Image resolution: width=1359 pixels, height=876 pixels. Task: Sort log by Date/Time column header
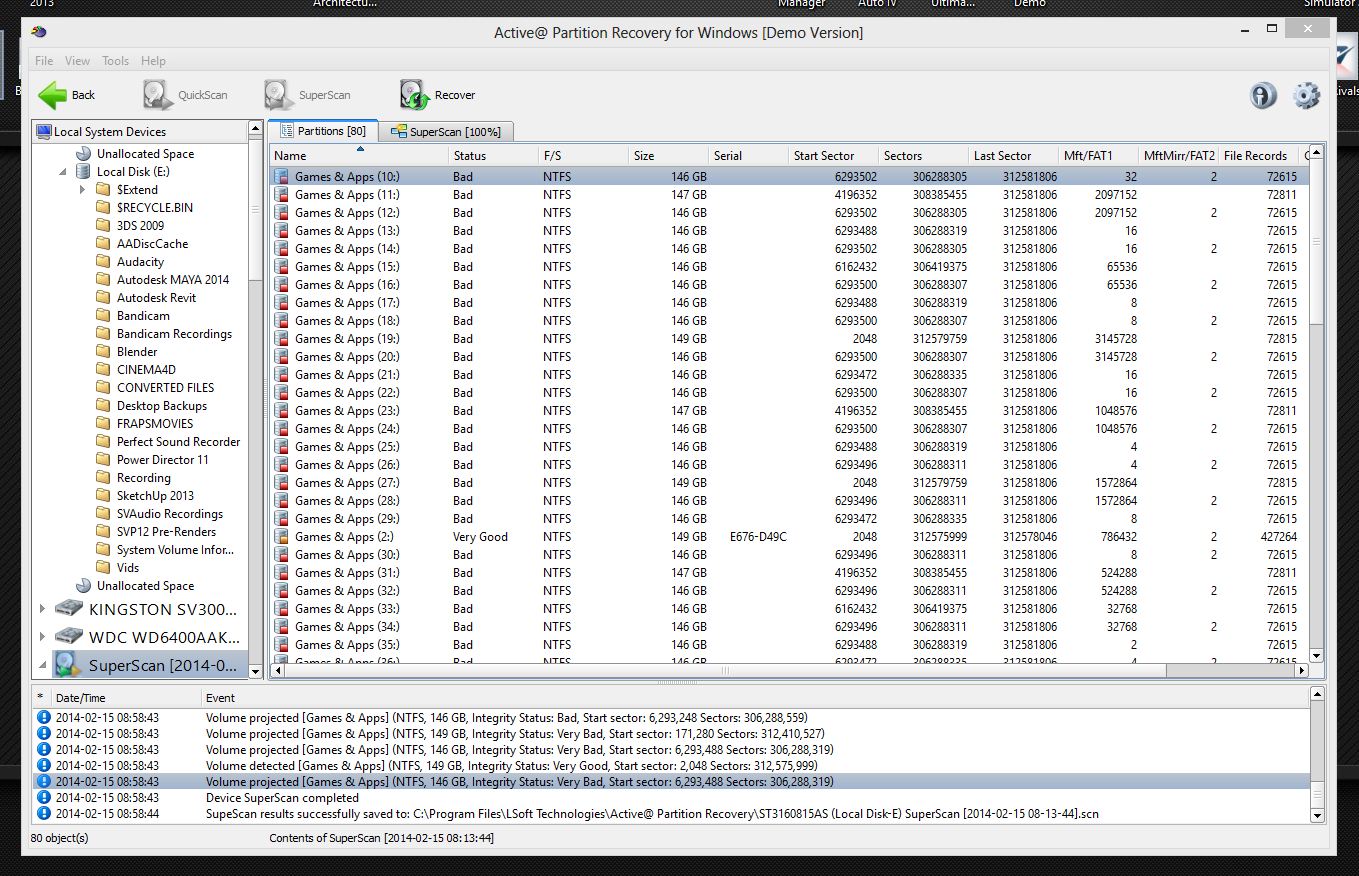pos(125,698)
